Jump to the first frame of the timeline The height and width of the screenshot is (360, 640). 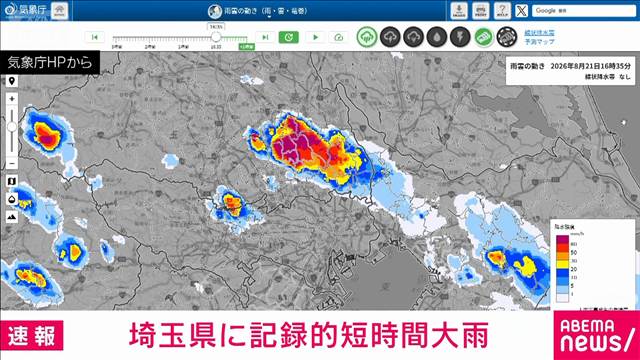click(95, 37)
